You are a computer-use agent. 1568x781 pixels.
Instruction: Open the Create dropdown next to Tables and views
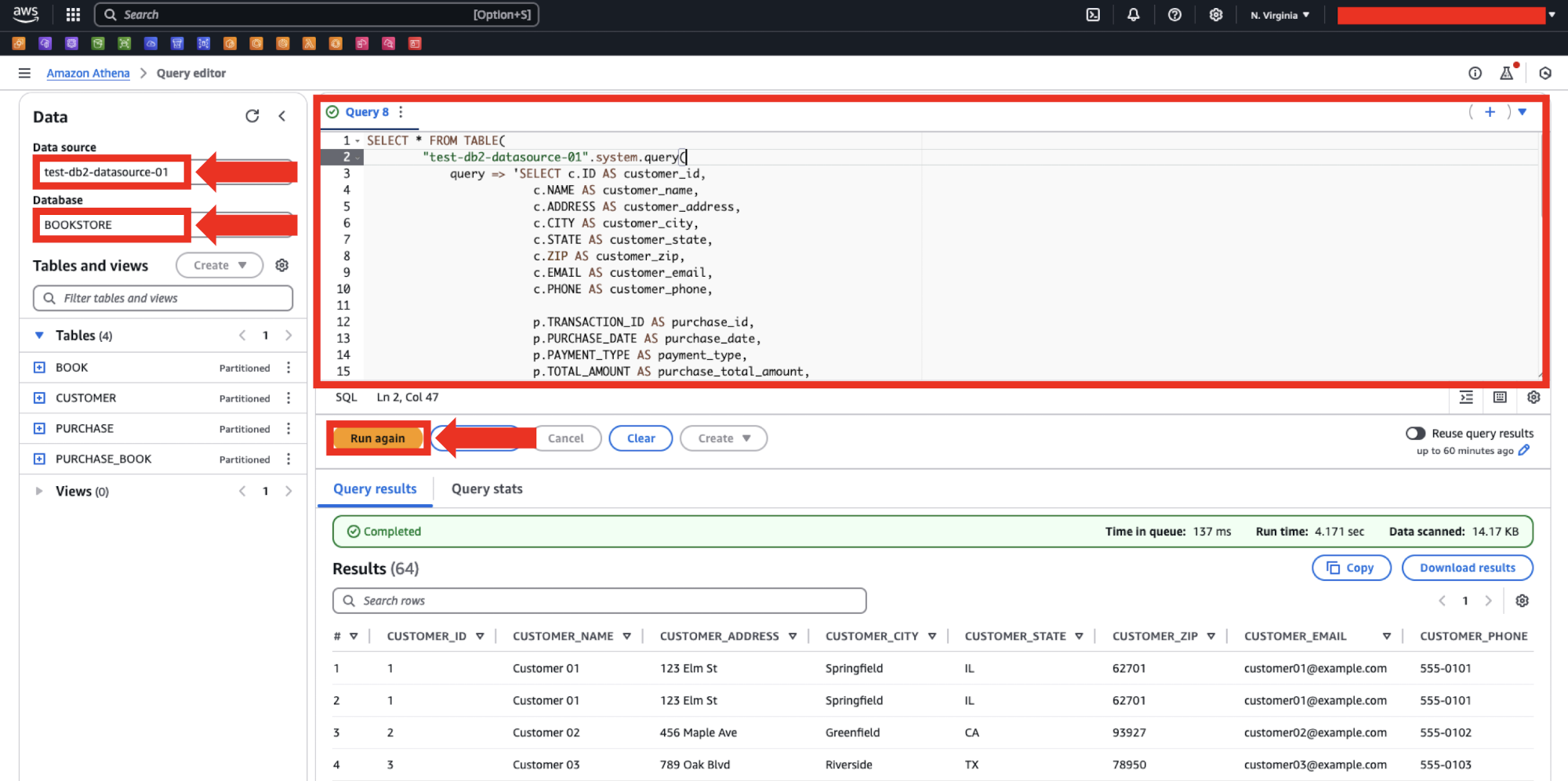[219, 265]
